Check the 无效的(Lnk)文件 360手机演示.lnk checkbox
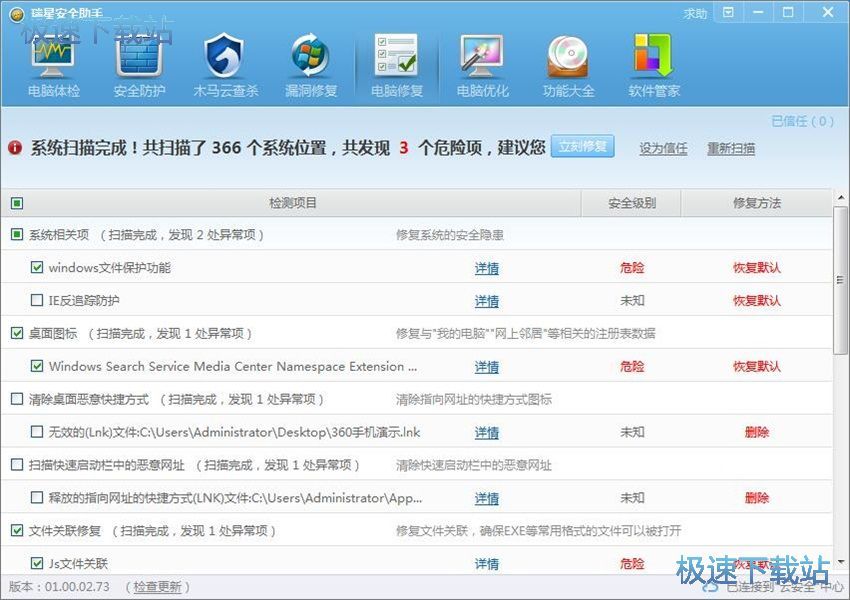The image size is (850, 600). (x=37, y=432)
